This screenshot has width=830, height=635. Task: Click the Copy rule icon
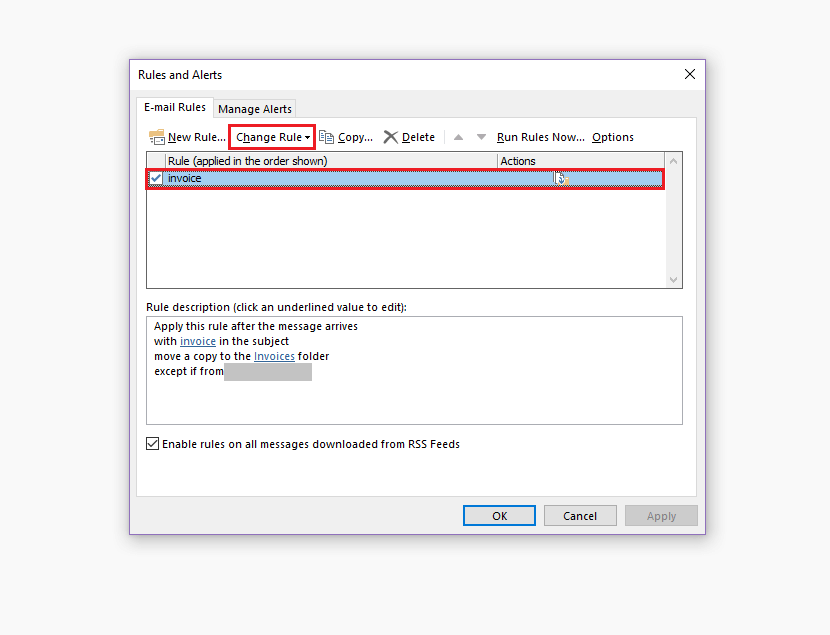(x=325, y=137)
